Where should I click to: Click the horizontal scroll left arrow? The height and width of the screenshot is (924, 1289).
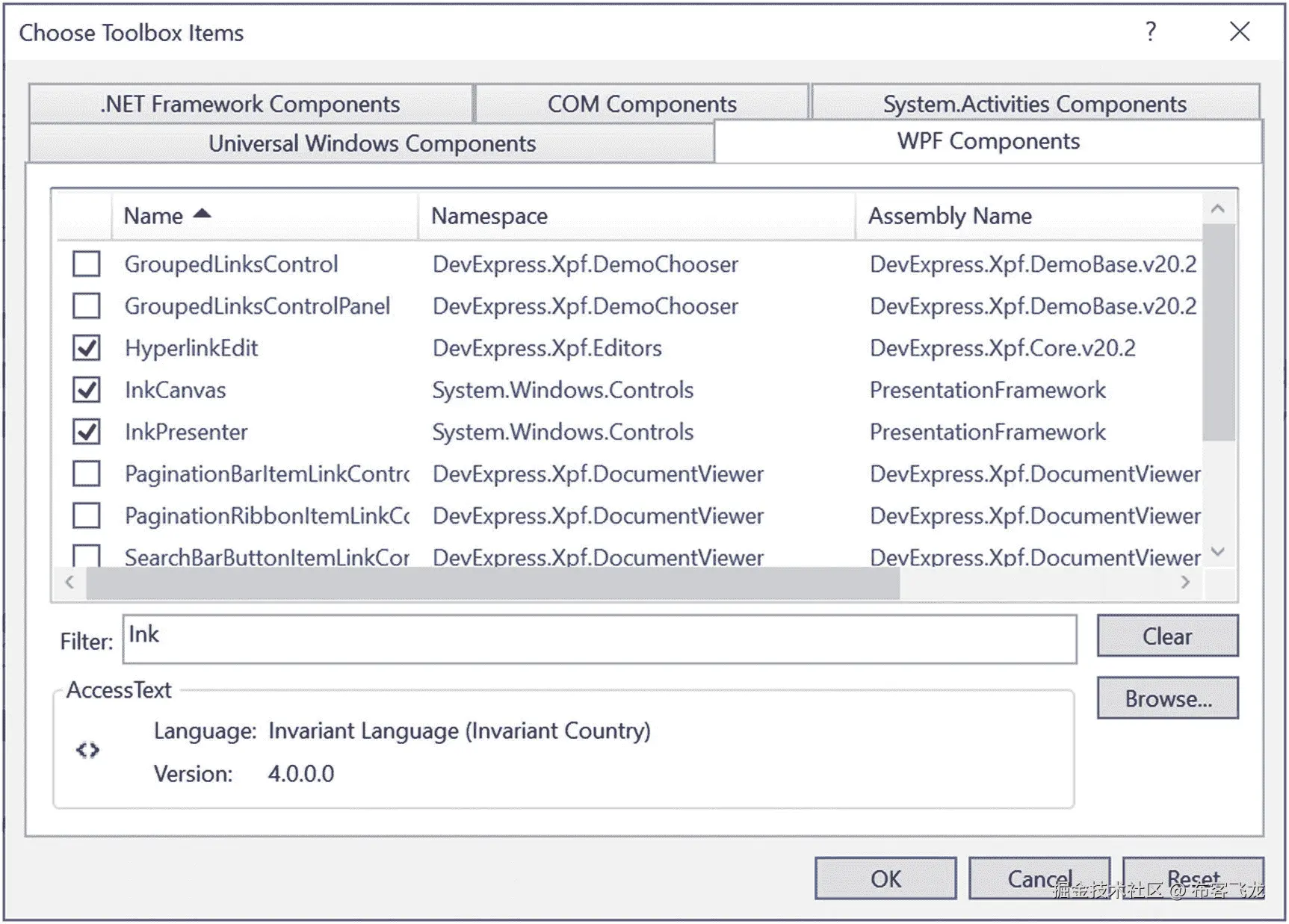pyautogui.click(x=70, y=582)
